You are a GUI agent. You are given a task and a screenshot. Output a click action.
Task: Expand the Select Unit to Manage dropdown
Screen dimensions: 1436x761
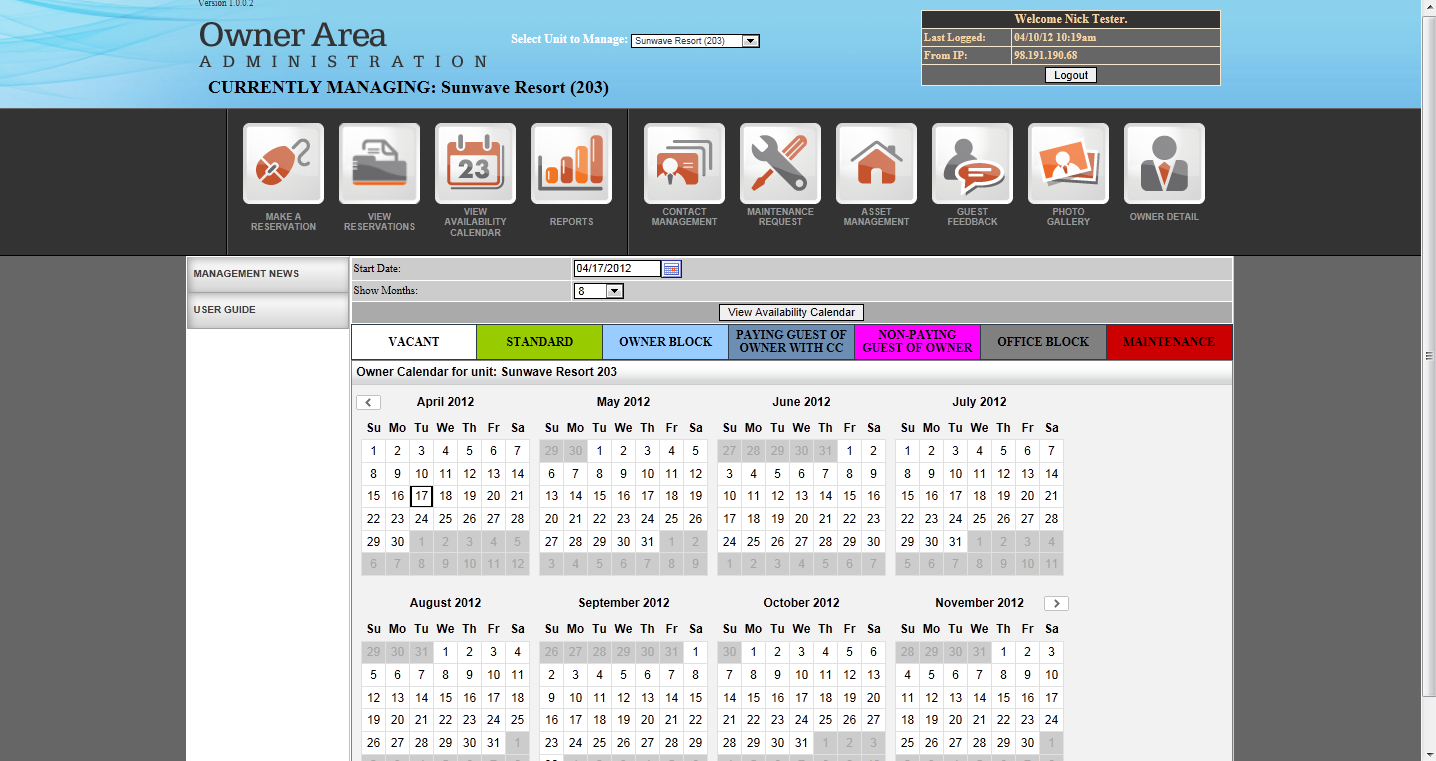(x=696, y=41)
